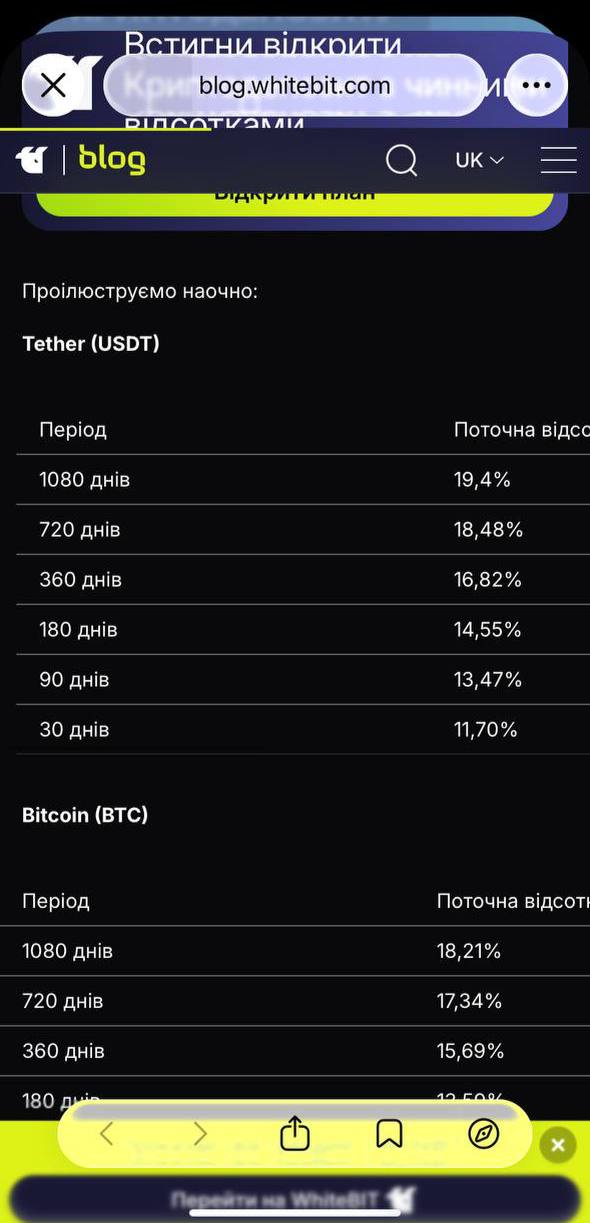590x1223 pixels.
Task: Click the yellow-green open plan button
Action: 295,195
